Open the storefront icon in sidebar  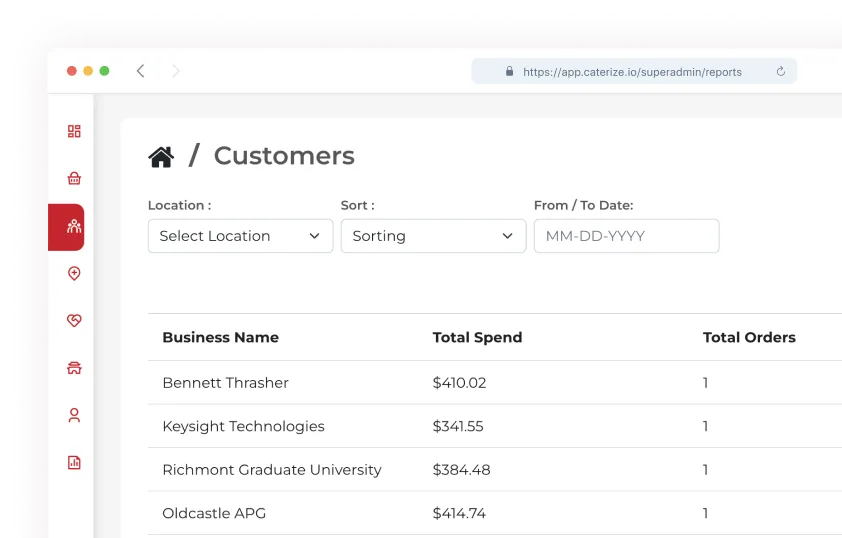click(74, 368)
